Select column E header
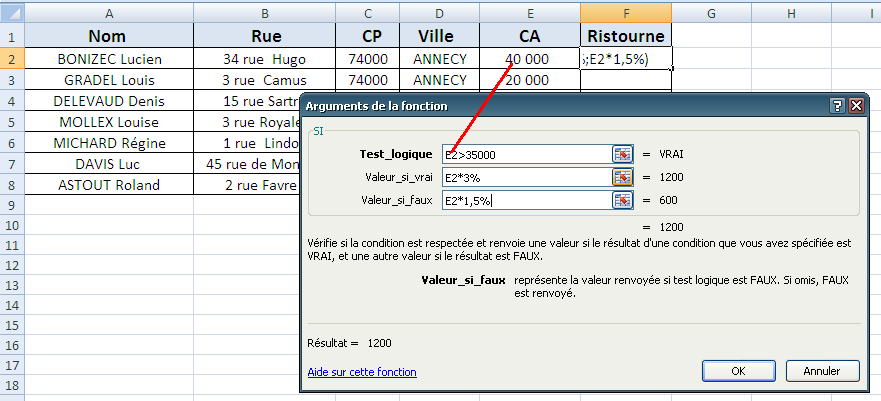This screenshot has width=881, height=401. 530,13
